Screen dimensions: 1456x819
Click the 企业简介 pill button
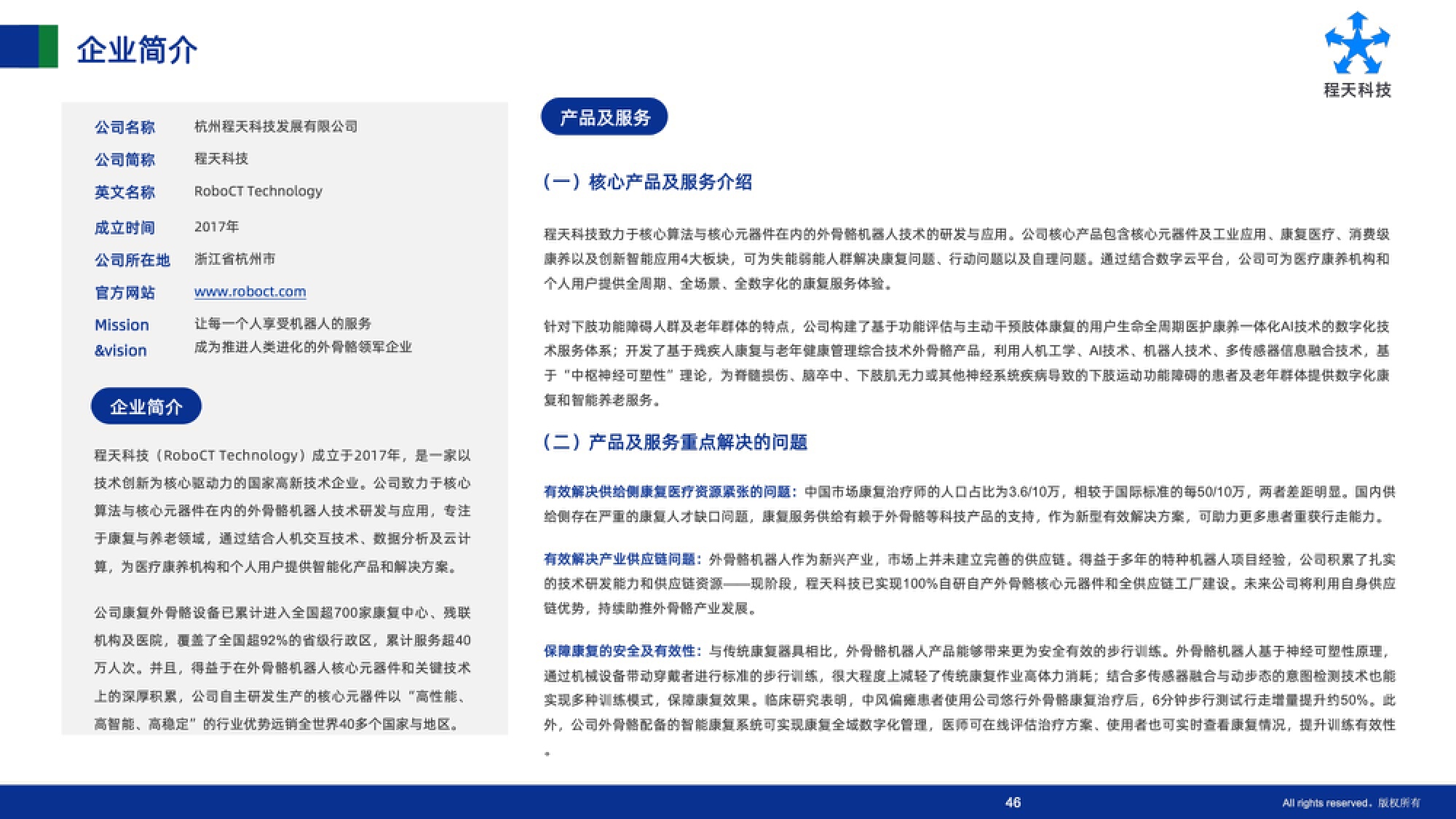point(146,406)
